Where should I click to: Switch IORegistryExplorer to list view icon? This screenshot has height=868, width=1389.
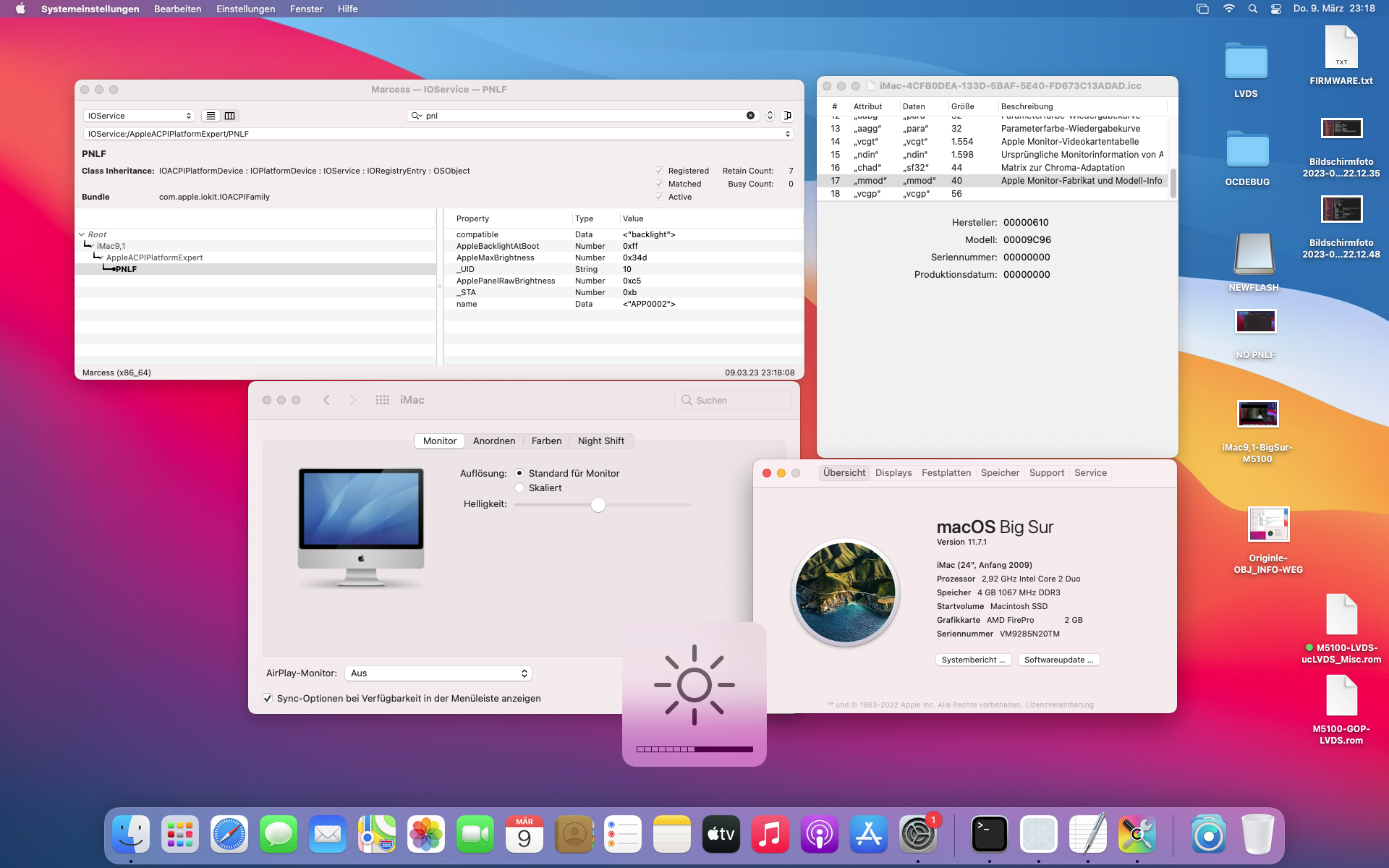tap(211, 116)
